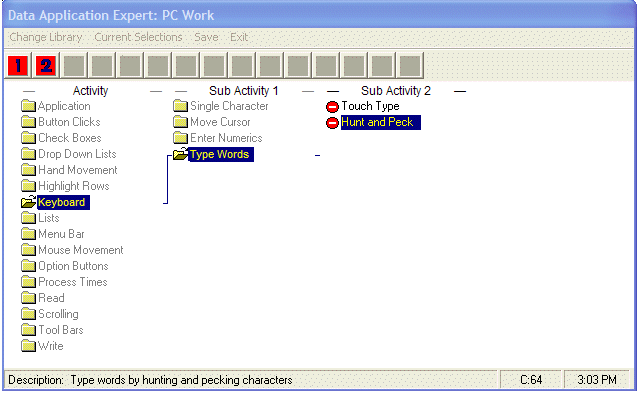Select the Touch Type item
Viewport: 637px width, 393px height.
click(x=370, y=106)
